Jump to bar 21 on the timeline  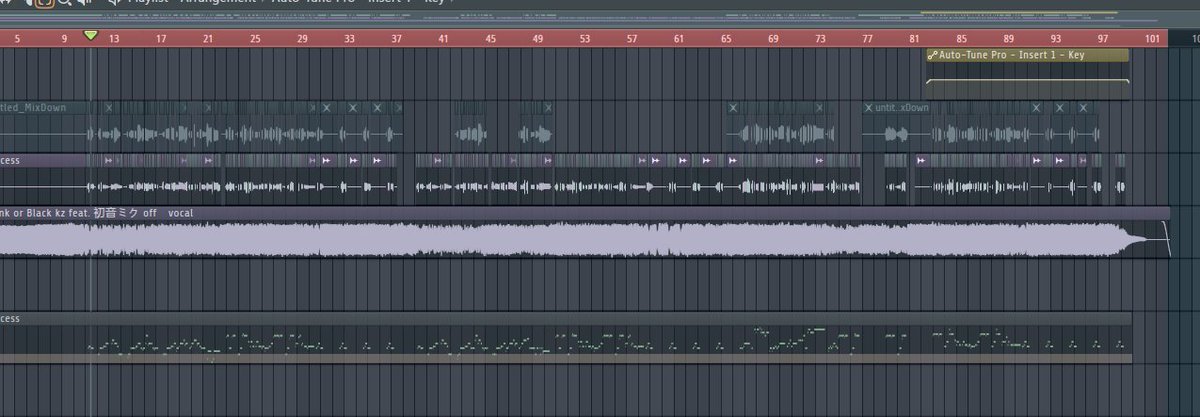[208, 37]
